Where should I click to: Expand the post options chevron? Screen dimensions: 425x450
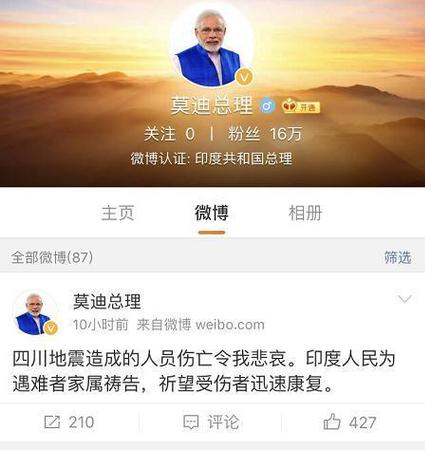pyautogui.click(x=405, y=299)
